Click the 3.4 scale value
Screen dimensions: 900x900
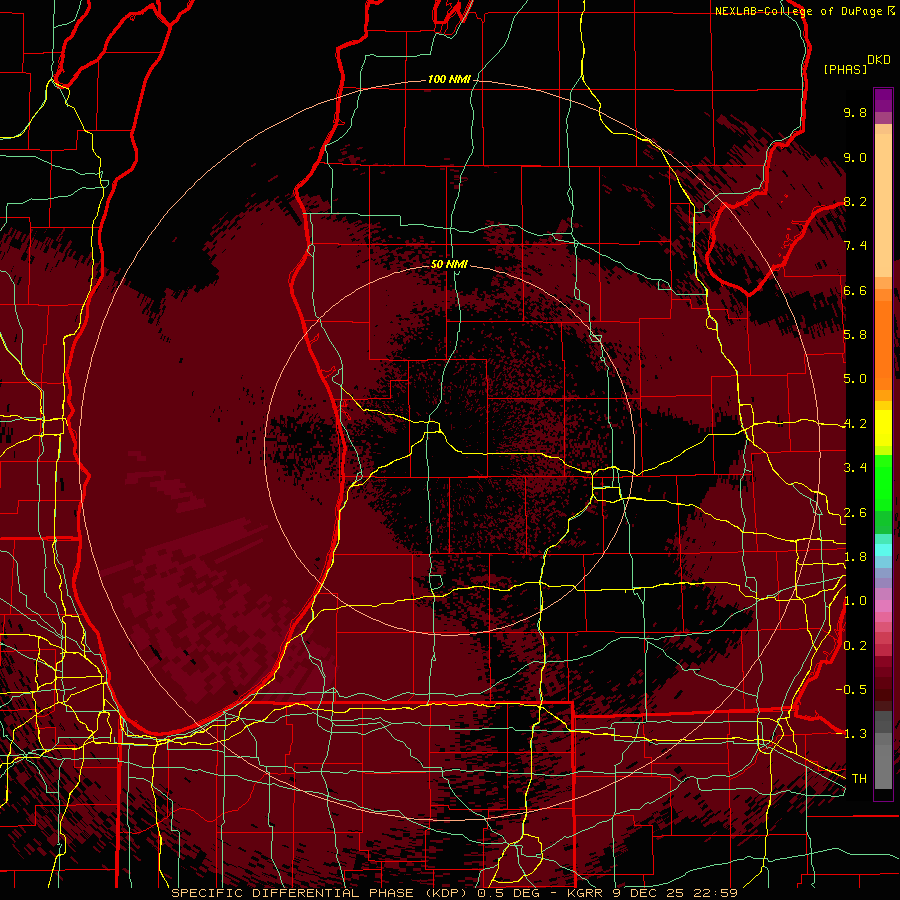click(855, 468)
